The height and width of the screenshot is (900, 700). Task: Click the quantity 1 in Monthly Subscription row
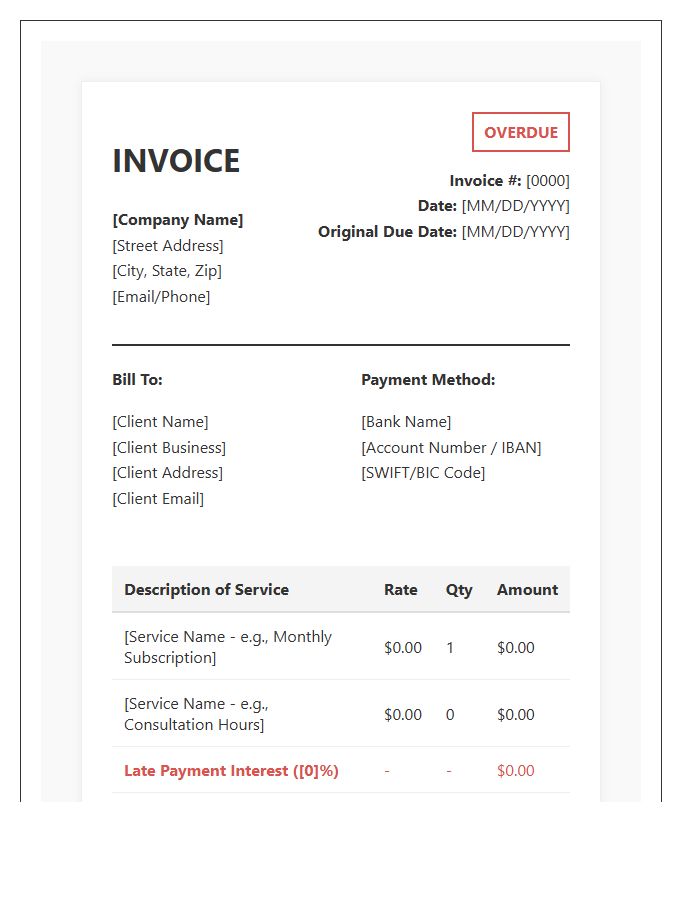pyautogui.click(x=450, y=647)
